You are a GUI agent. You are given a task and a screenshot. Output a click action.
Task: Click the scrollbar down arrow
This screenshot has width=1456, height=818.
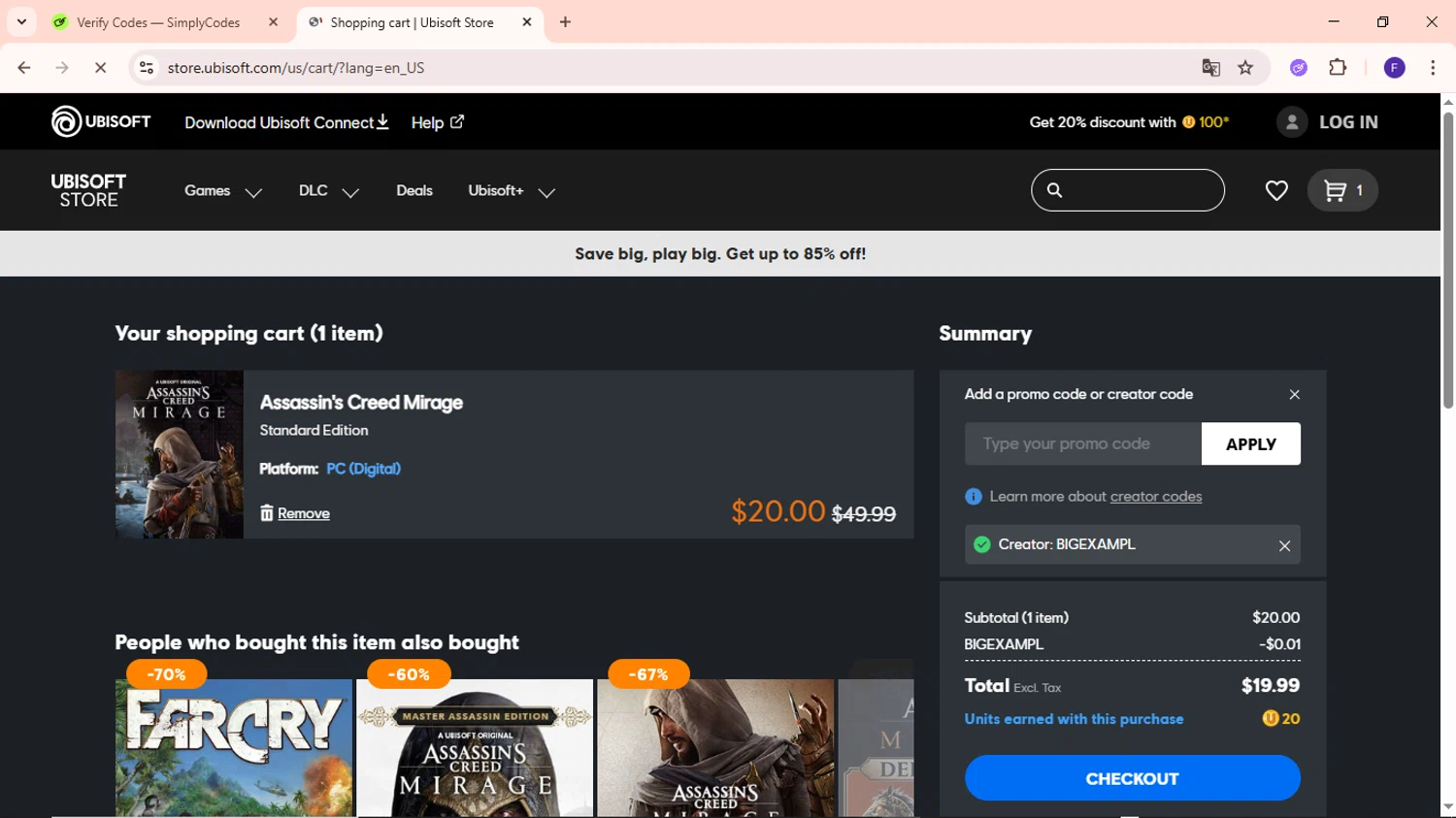point(1448,807)
